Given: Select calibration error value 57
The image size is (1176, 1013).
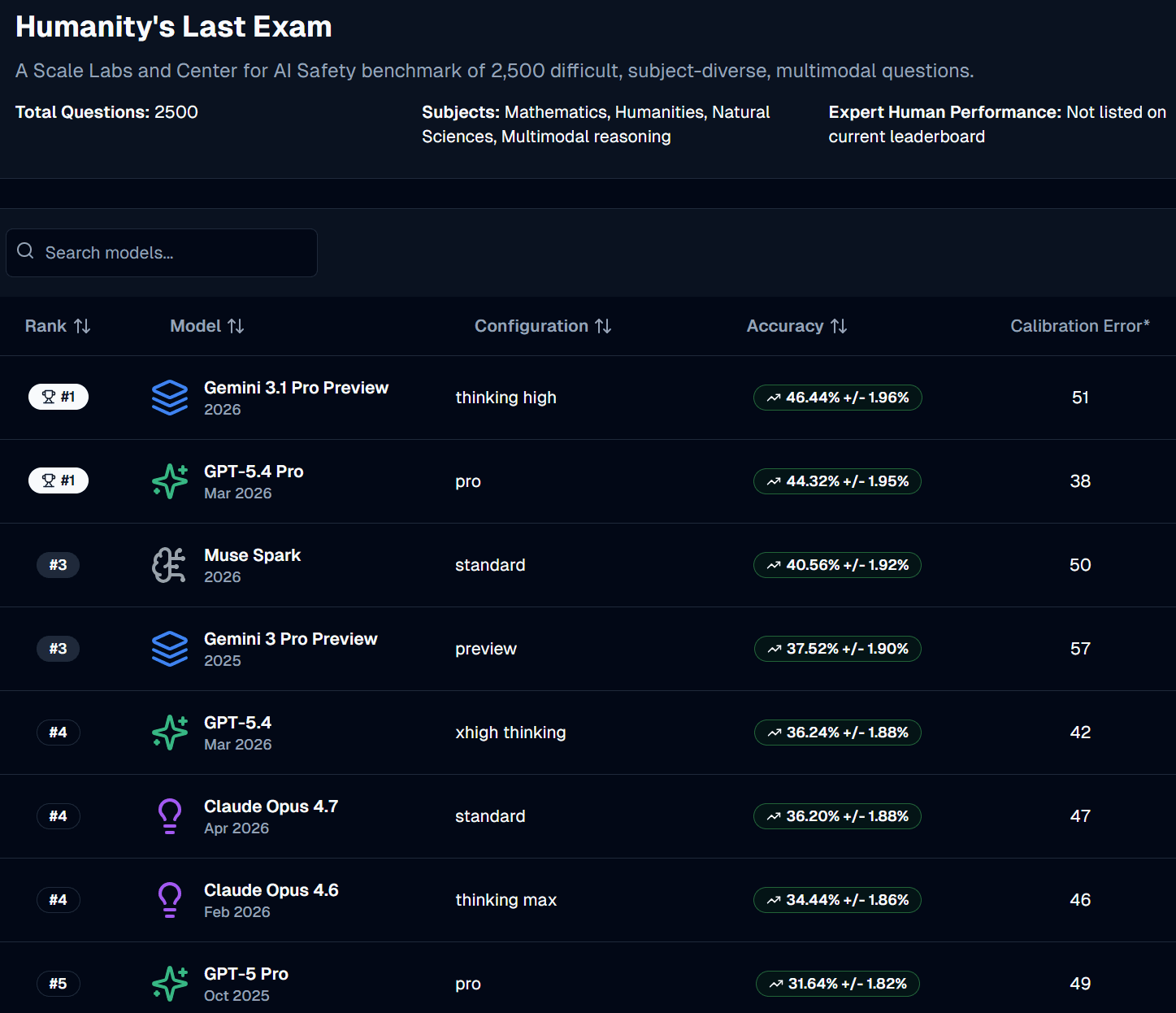Looking at the screenshot, I should tap(1080, 649).
